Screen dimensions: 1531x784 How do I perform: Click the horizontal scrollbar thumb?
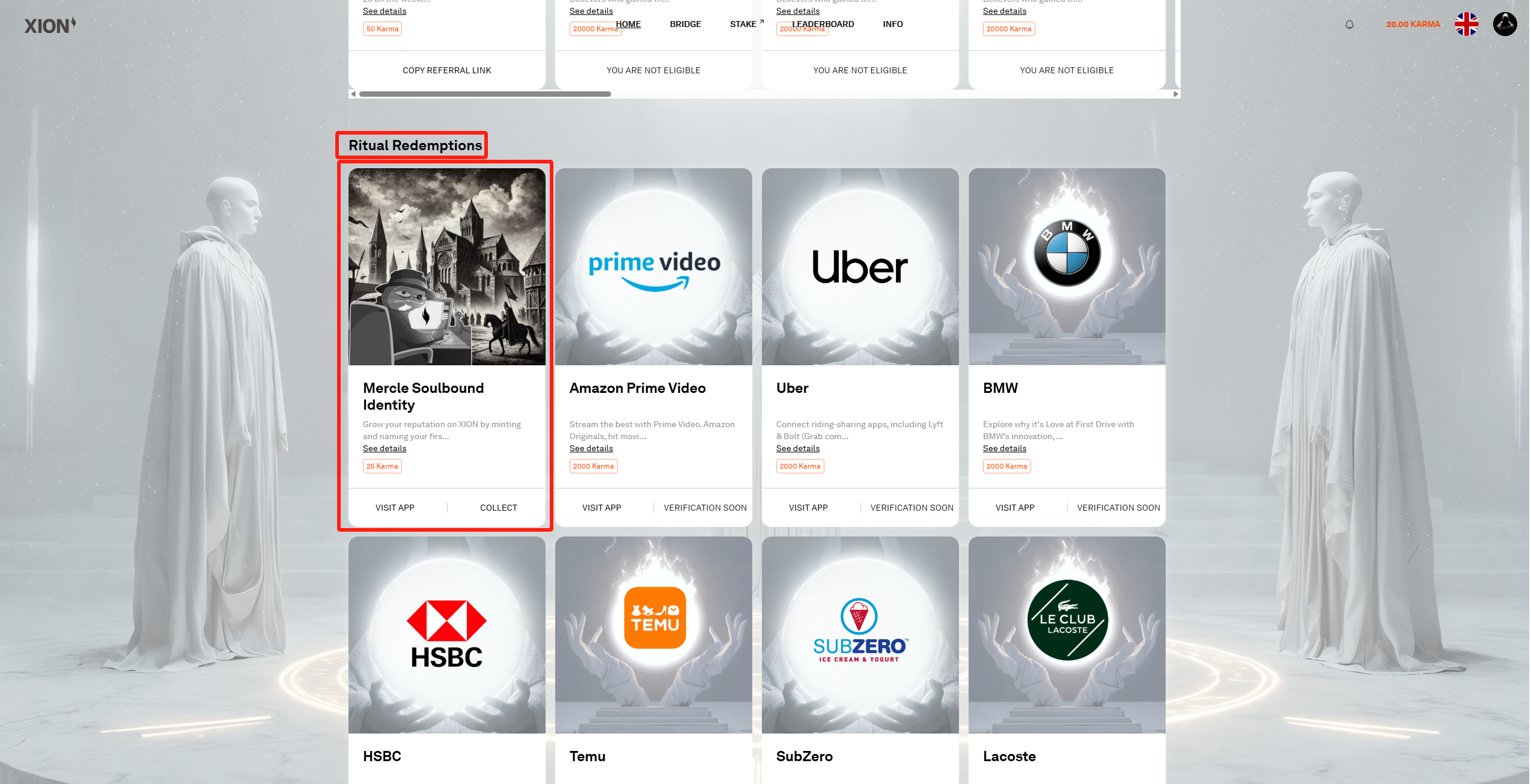[485, 94]
